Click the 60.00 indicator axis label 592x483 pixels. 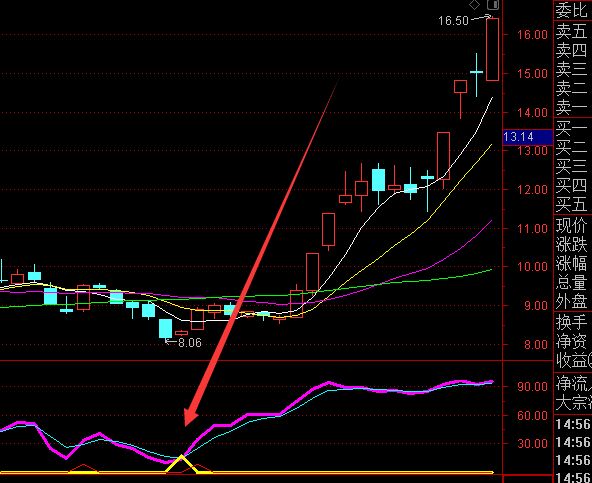click(x=532, y=416)
